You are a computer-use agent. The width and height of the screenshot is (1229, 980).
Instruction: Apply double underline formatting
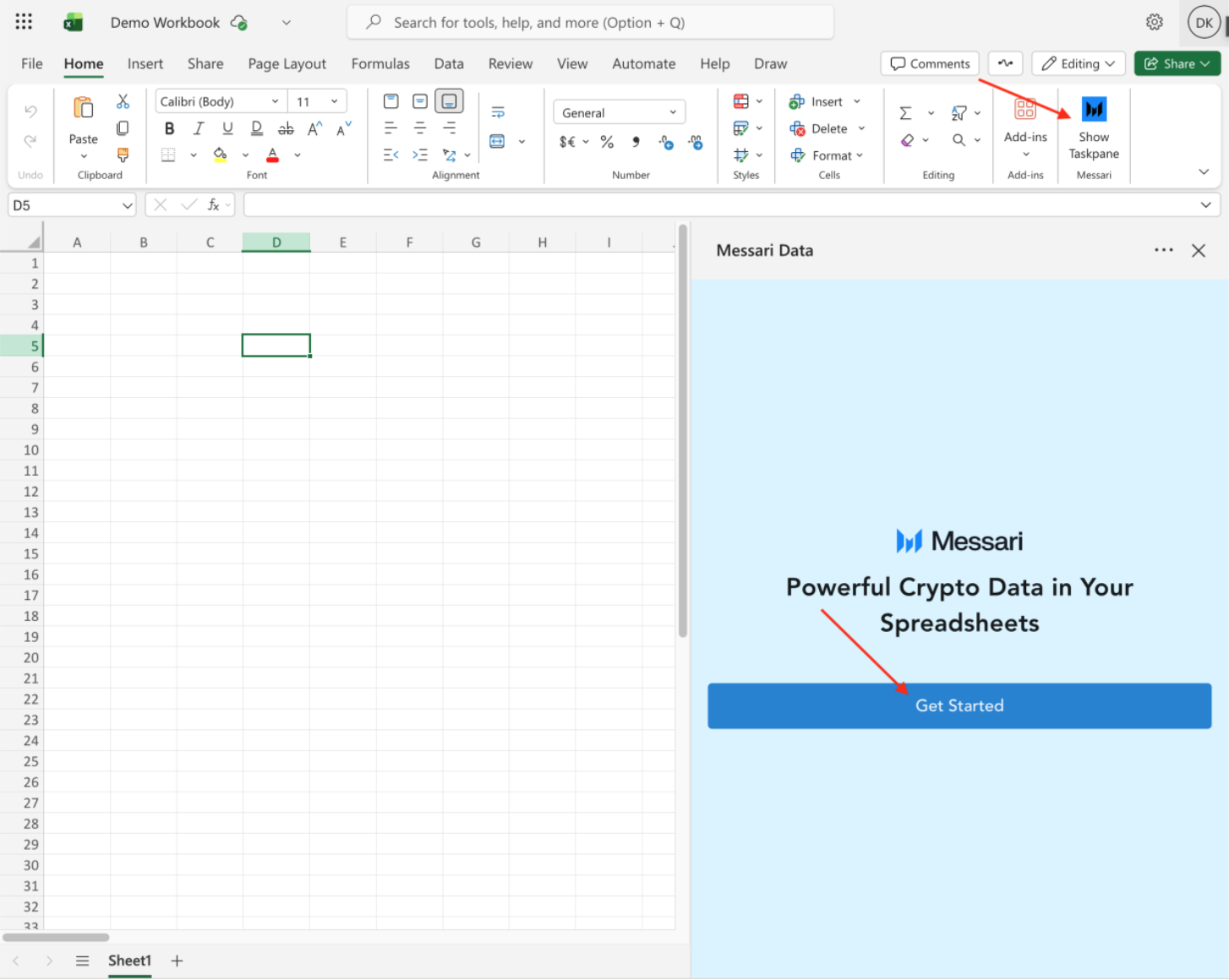256,128
